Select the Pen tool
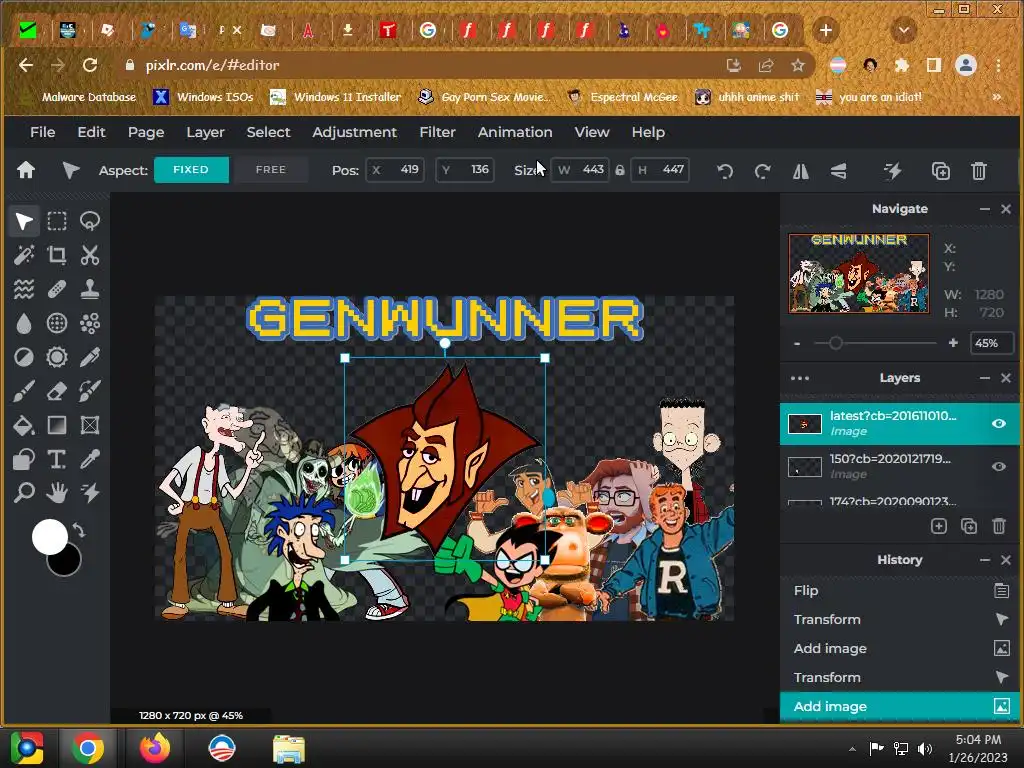The image size is (1024, 768). pos(89,357)
